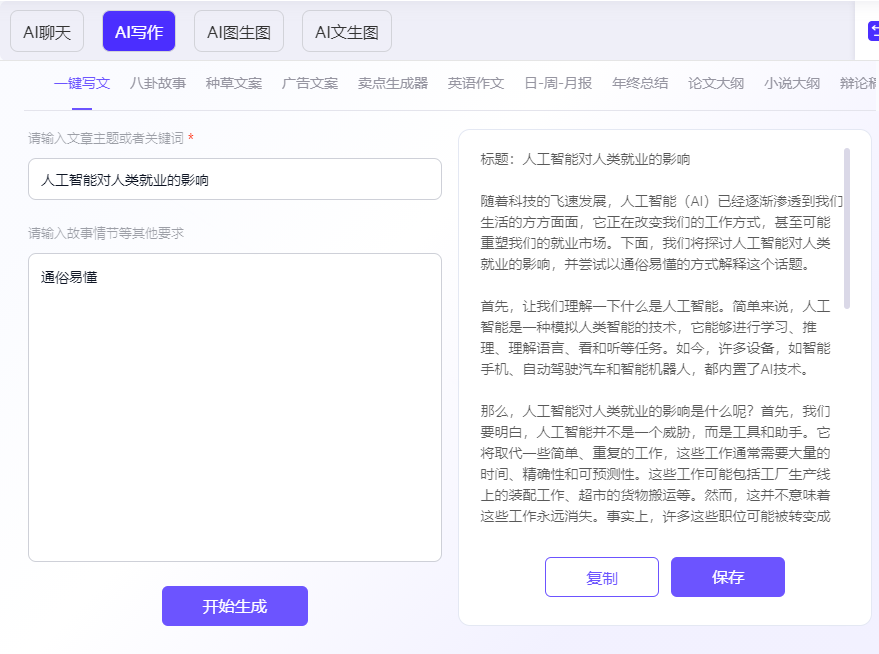The height and width of the screenshot is (654, 879).
Task: Open the AI图生图 feature
Action: [238, 31]
